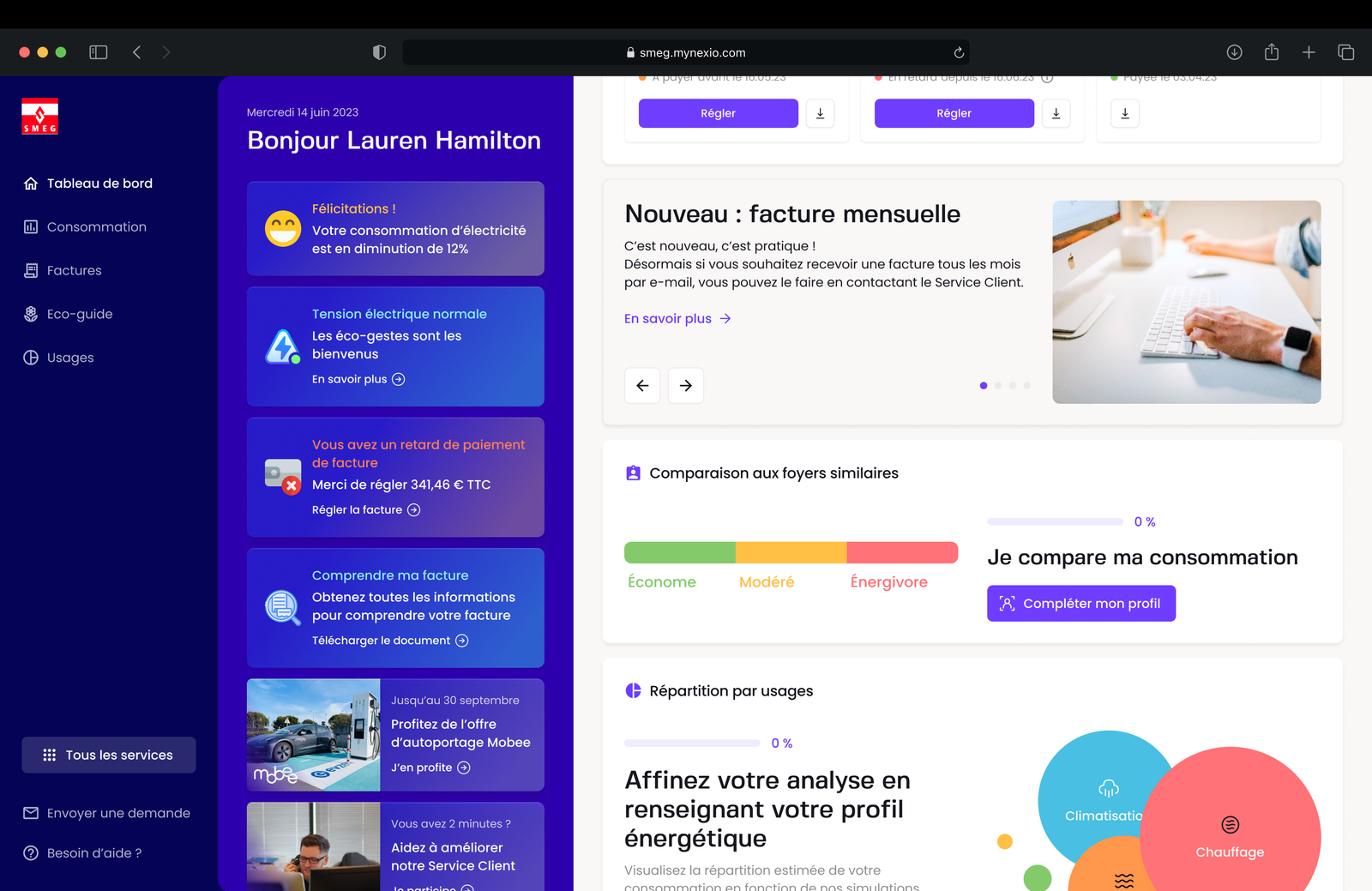The width and height of the screenshot is (1372, 891).
Task: Click Compléter mon profil button
Action: (1081, 604)
